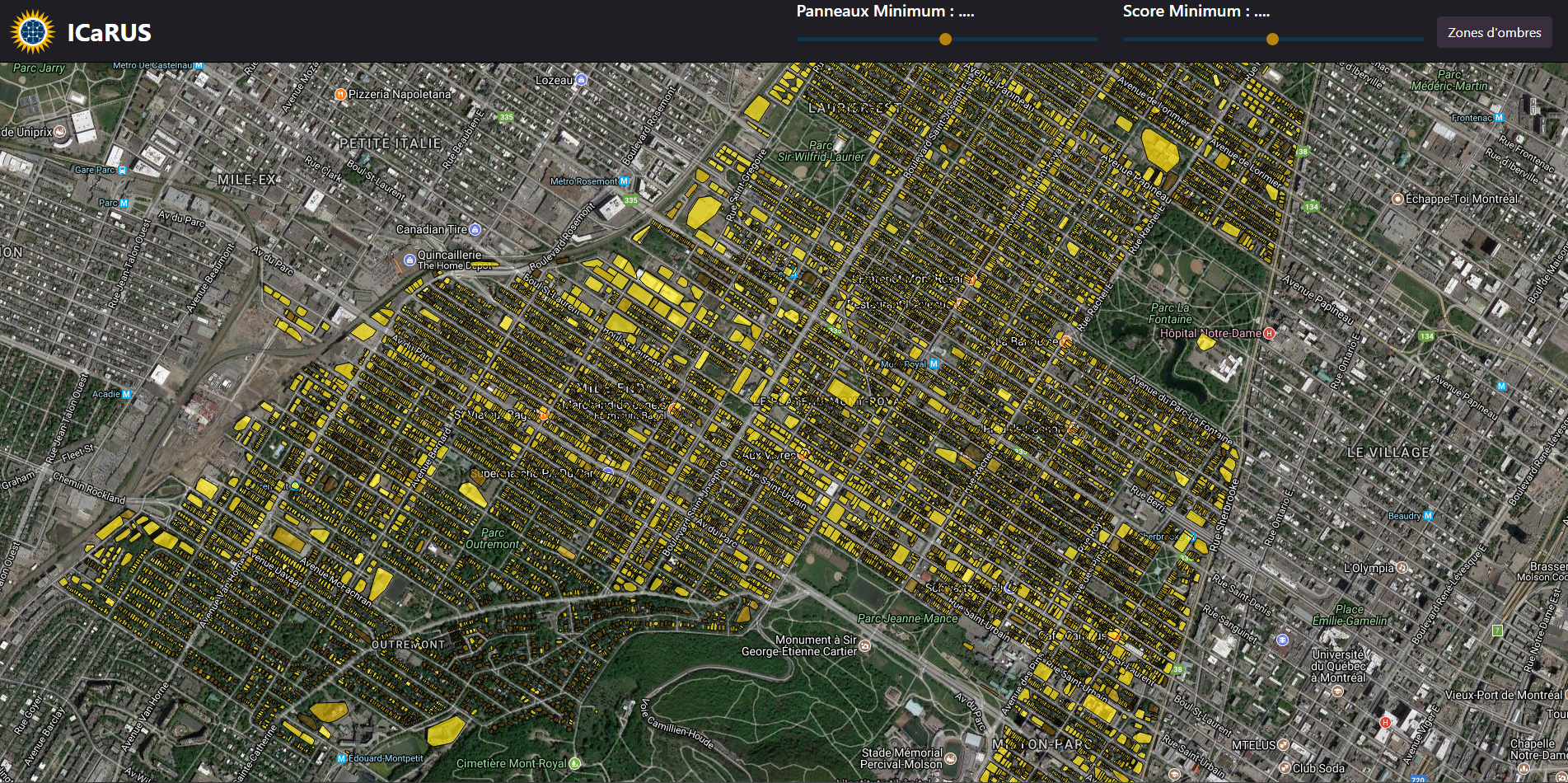1568x783 pixels.
Task: Select the Stade Mémorial Percival-Molson marker
Action: (x=951, y=758)
